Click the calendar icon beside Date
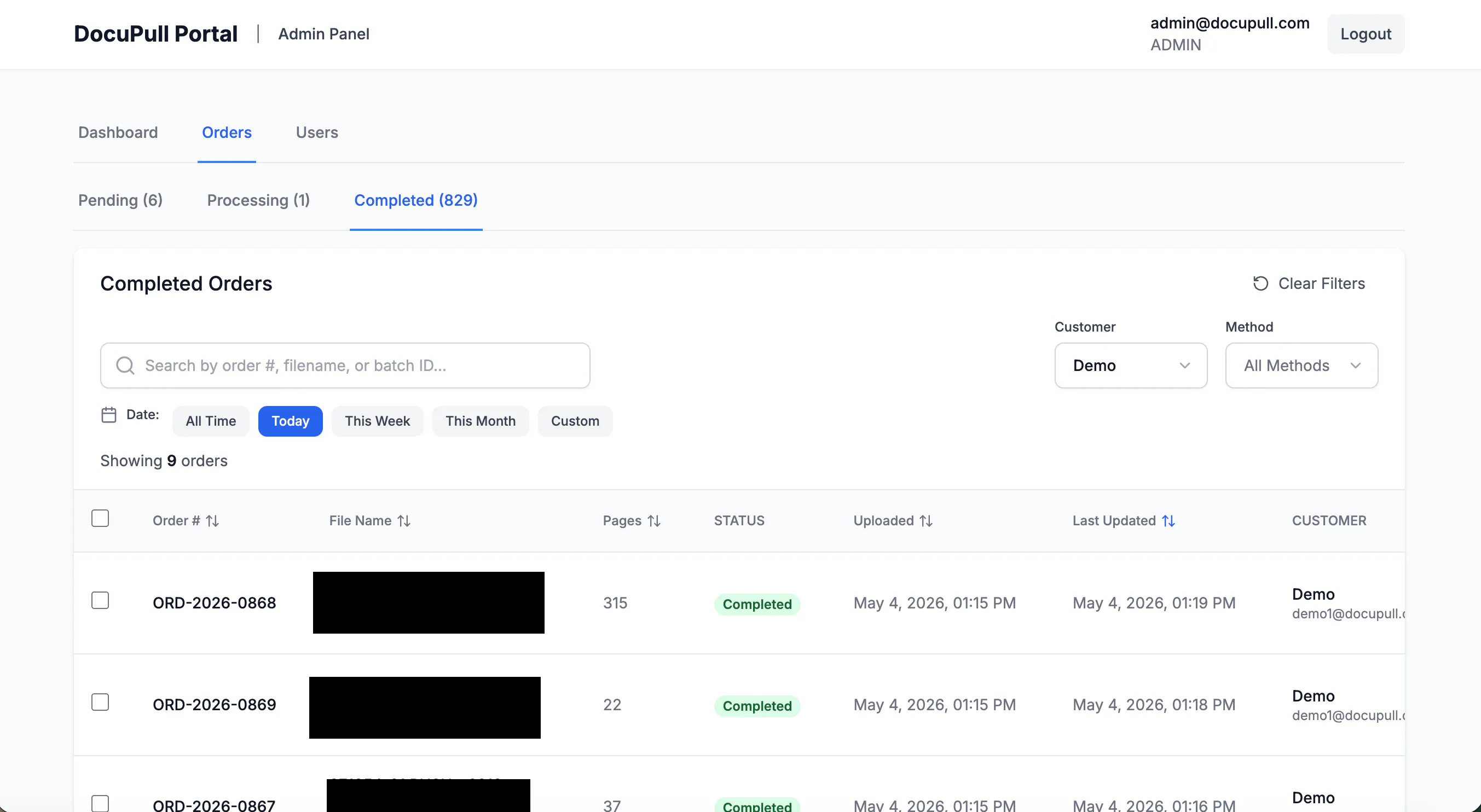The width and height of the screenshot is (1481, 812). pyautogui.click(x=109, y=414)
